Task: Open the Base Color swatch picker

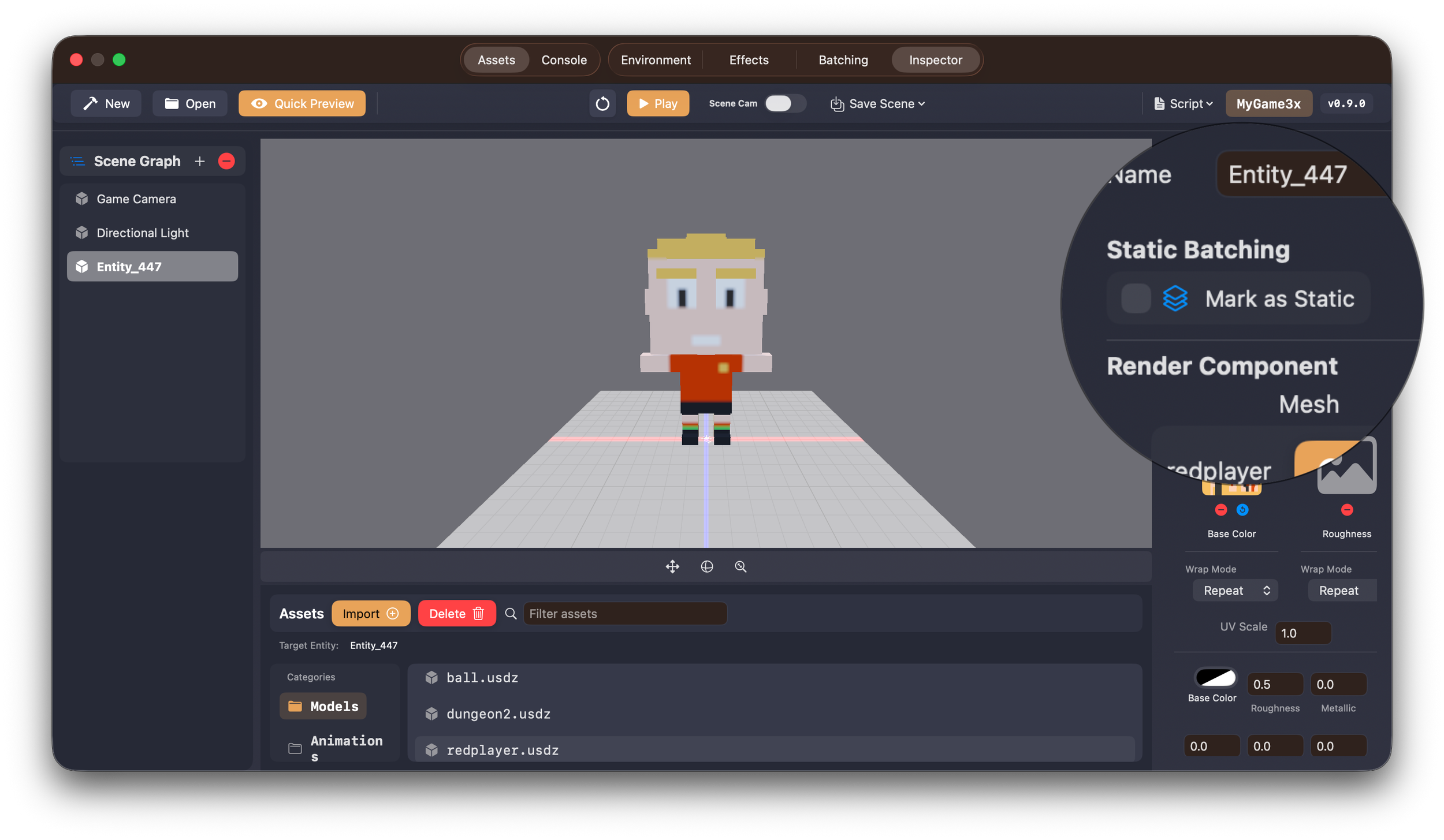Action: pos(1215,677)
